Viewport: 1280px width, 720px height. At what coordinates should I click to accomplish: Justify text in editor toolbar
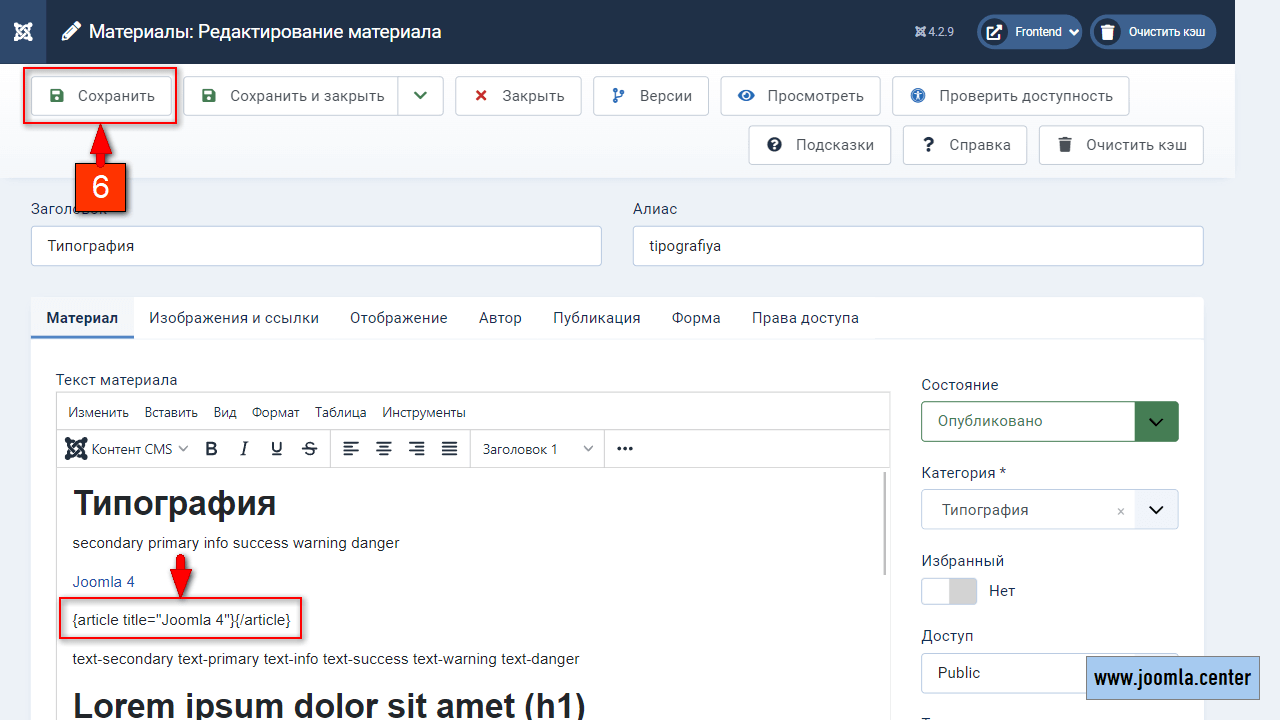coord(450,449)
